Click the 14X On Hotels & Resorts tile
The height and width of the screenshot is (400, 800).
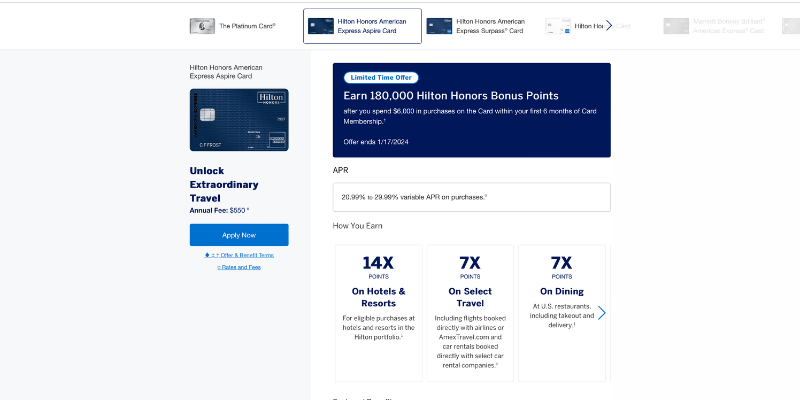(x=379, y=312)
